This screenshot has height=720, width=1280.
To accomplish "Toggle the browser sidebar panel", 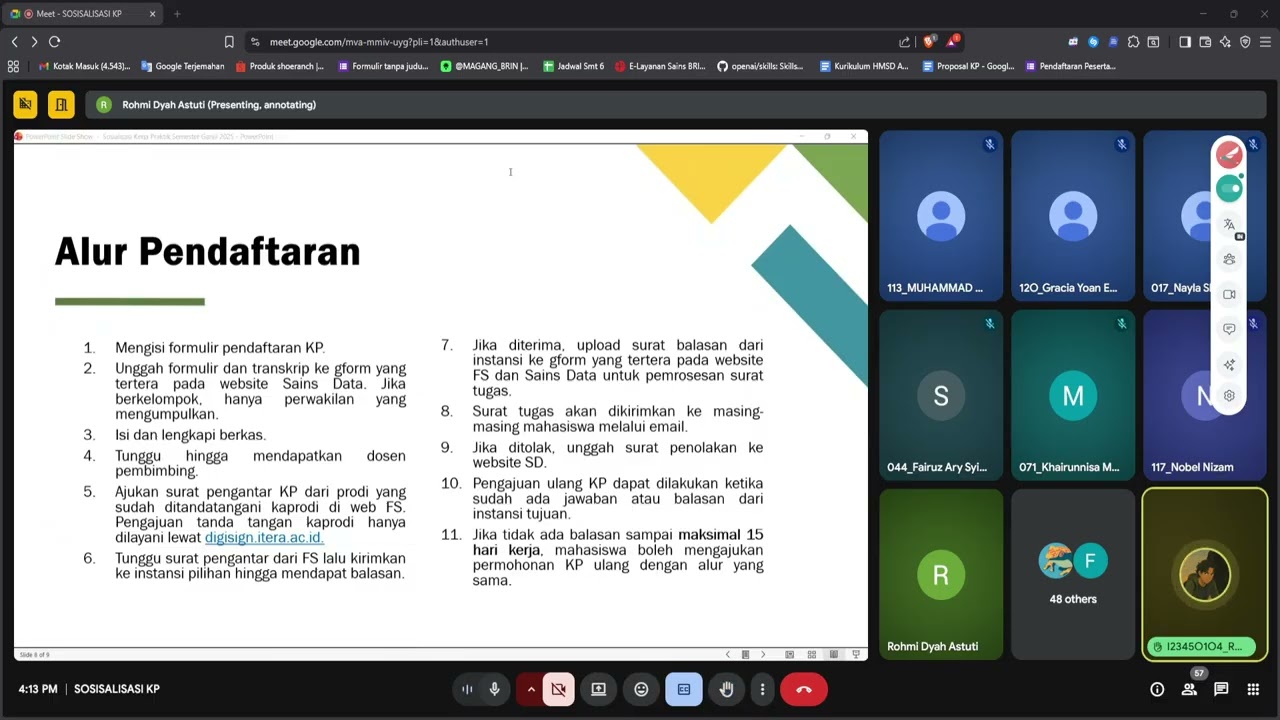I will click(1185, 42).
